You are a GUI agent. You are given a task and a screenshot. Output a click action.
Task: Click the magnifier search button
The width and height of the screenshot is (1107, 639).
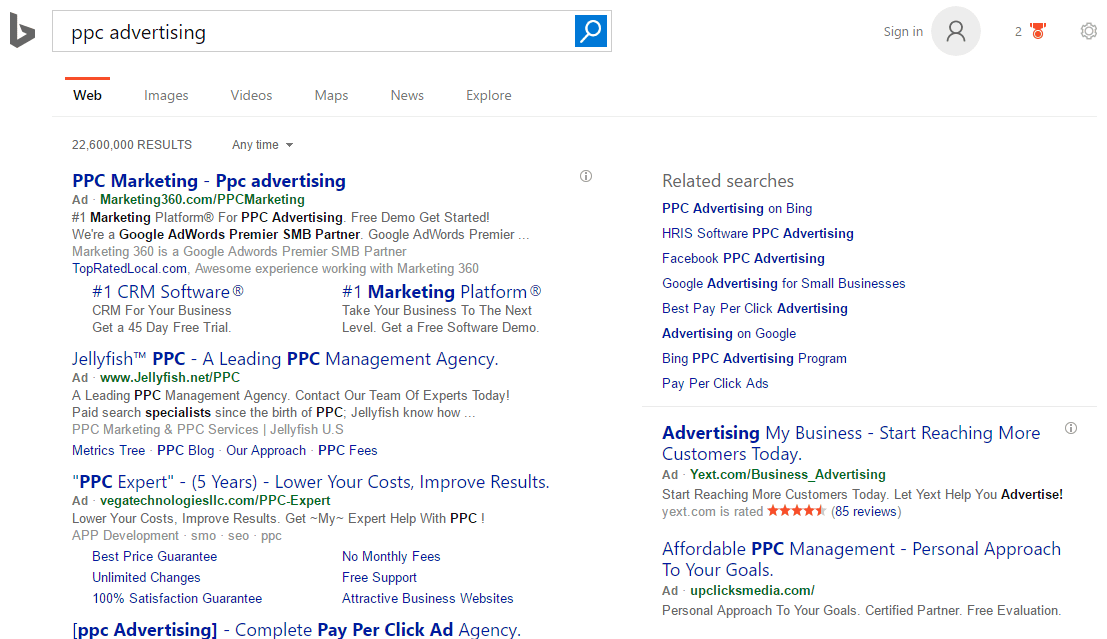pyautogui.click(x=591, y=31)
